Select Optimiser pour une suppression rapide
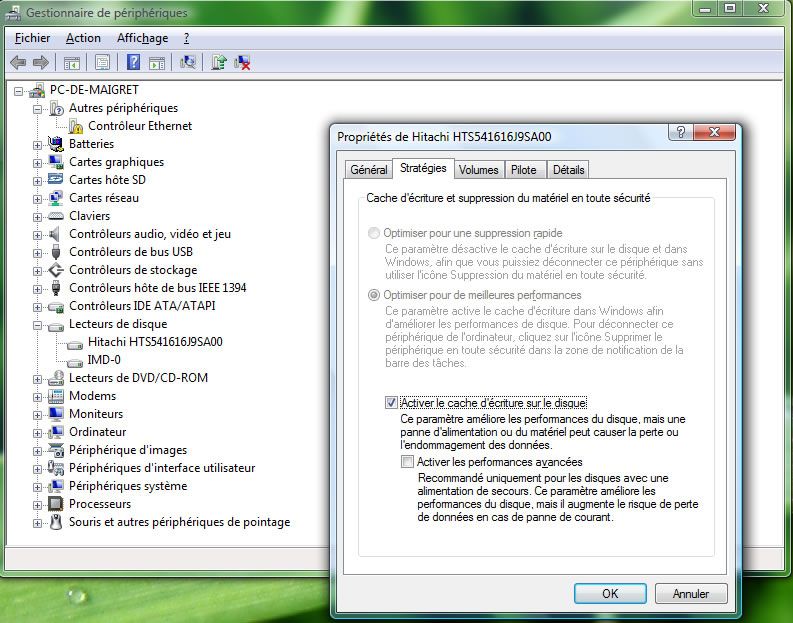This screenshot has height=623, width=793. click(x=373, y=233)
